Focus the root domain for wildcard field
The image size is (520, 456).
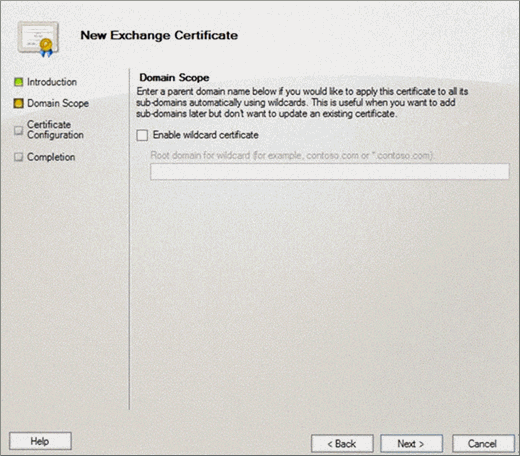tap(330, 172)
